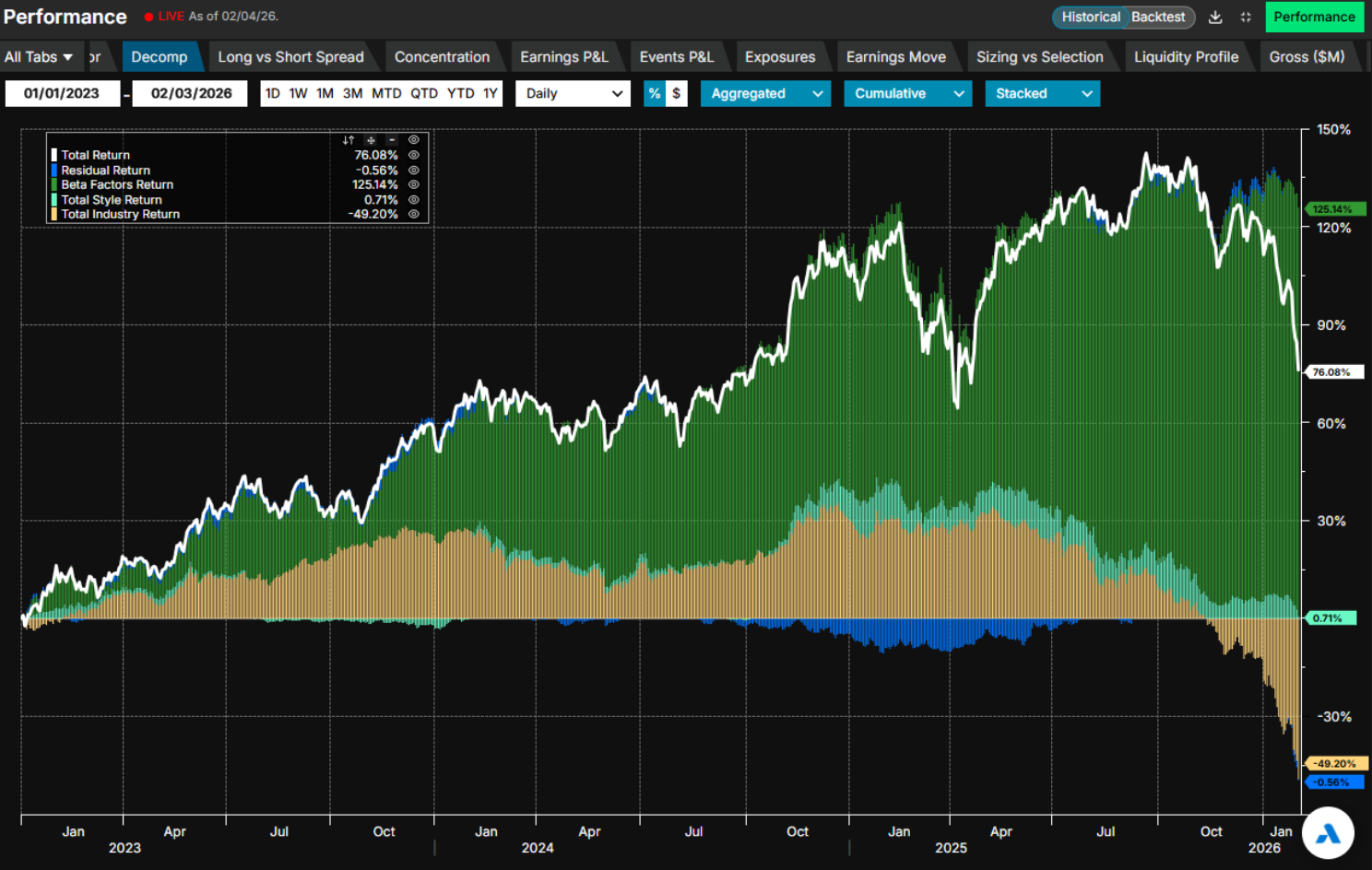This screenshot has height=870, width=1372.
Task: Select the YTD time range
Action: point(460,93)
